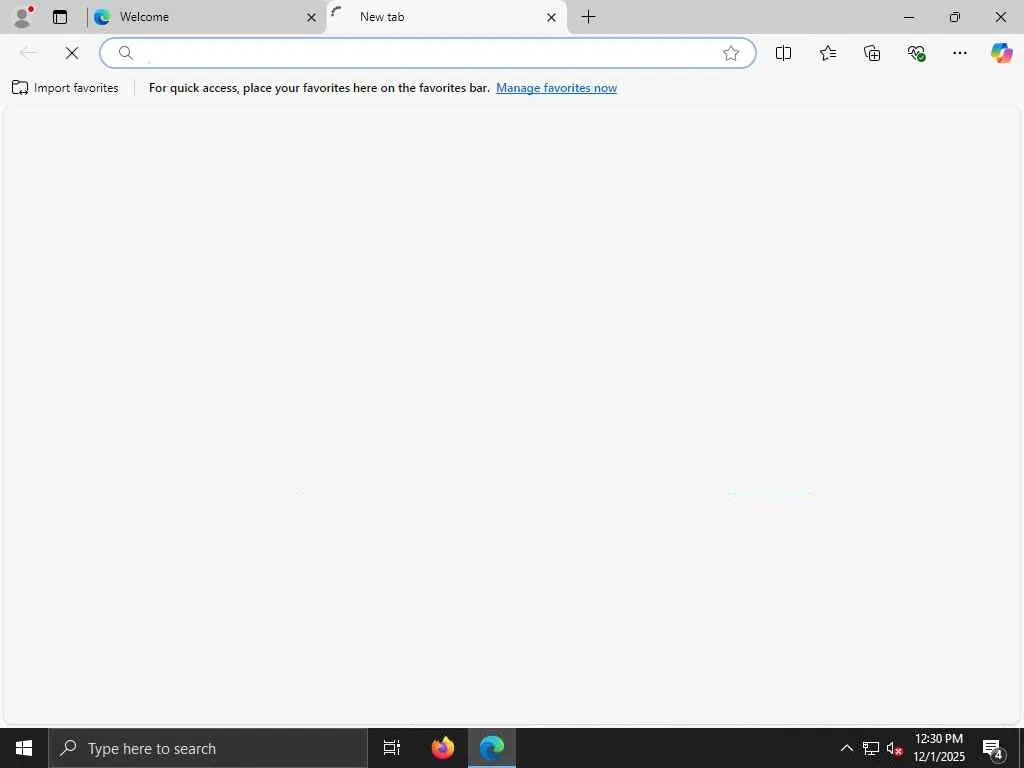Open Collections panel
This screenshot has width=1024, height=768.
click(x=872, y=53)
